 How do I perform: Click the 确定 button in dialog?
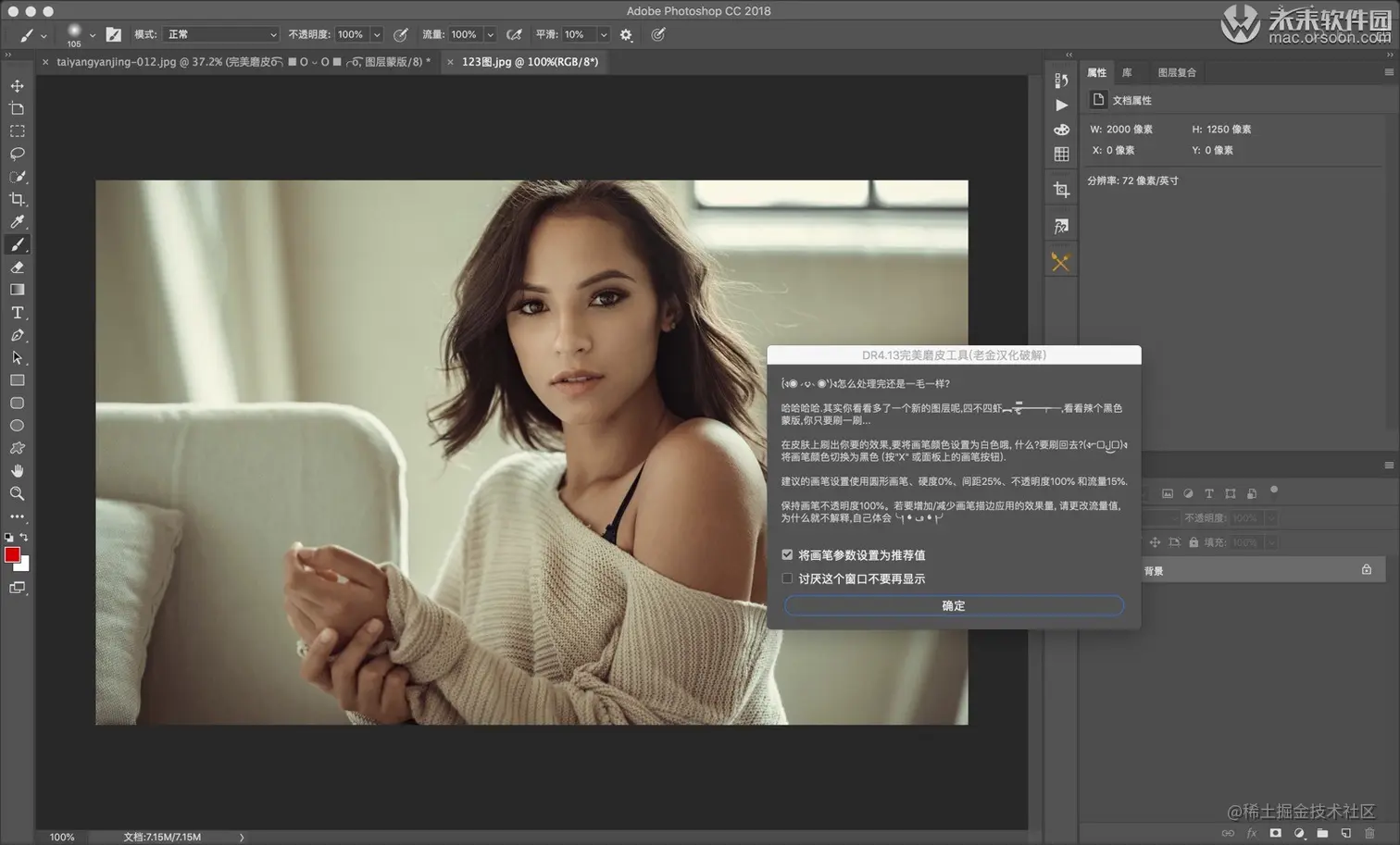pos(954,605)
